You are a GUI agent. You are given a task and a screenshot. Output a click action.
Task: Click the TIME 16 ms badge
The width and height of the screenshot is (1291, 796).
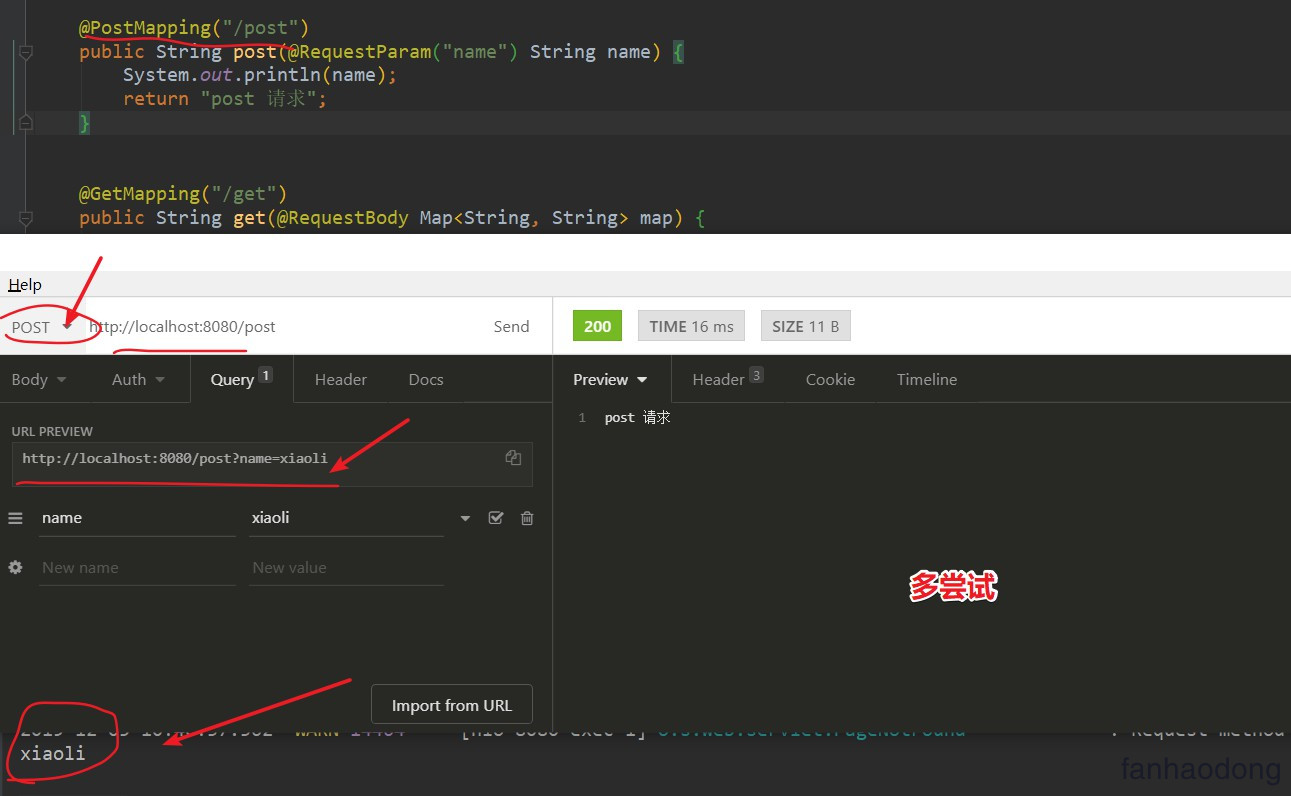click(691, 326)
